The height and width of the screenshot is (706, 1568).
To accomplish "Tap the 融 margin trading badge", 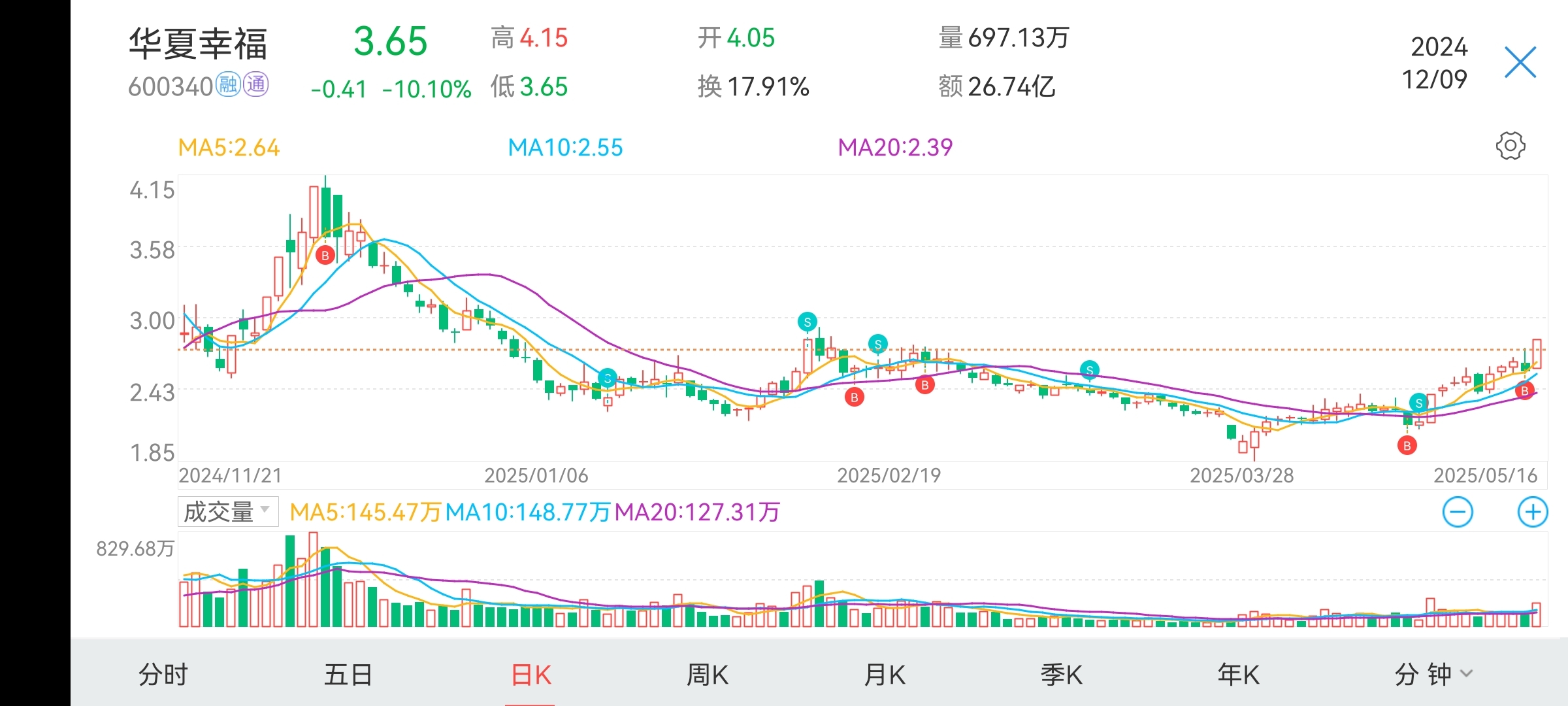I will 228,84.
